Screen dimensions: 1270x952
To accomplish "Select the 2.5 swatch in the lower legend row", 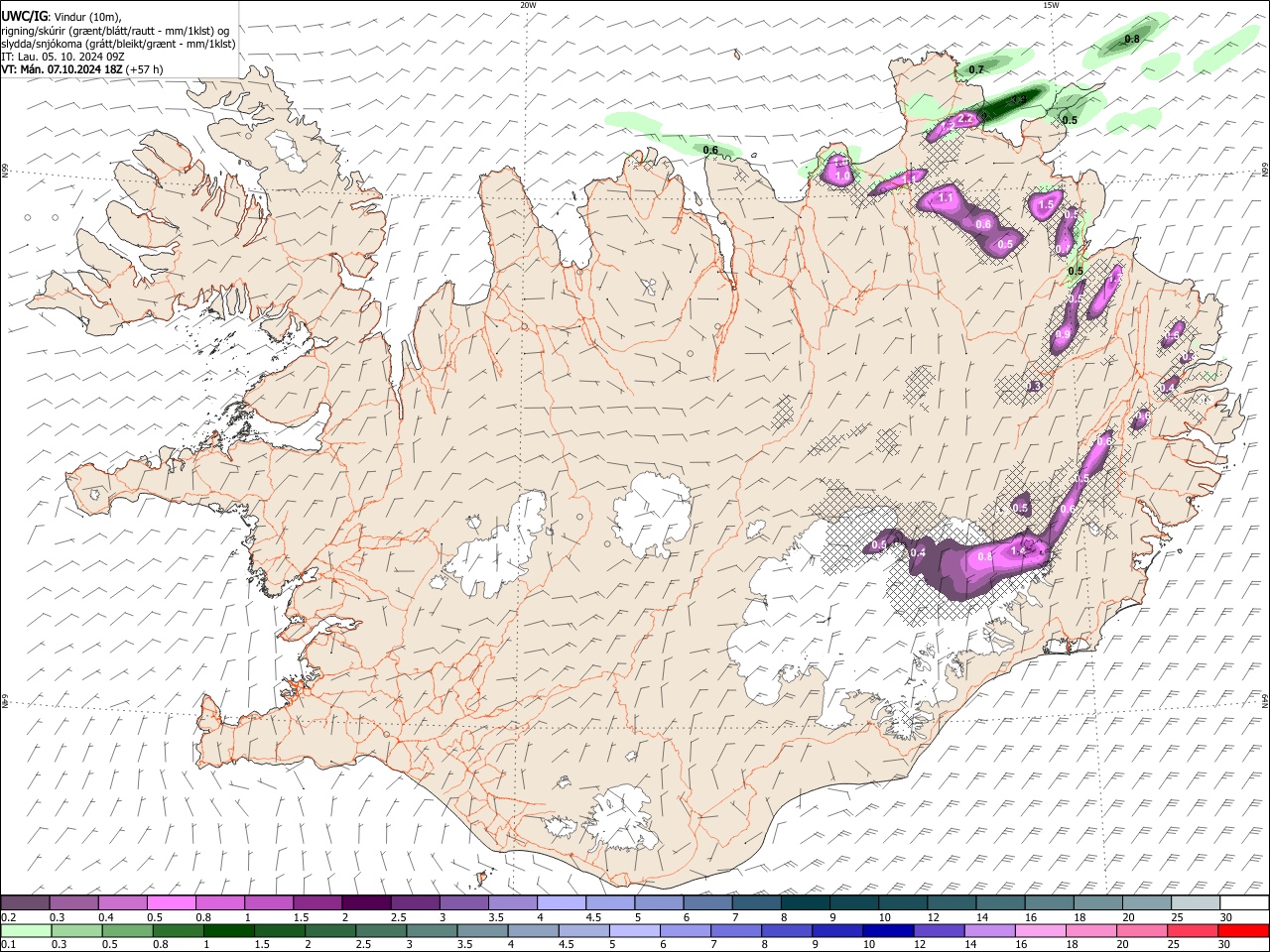I will (x=380, y=930).
